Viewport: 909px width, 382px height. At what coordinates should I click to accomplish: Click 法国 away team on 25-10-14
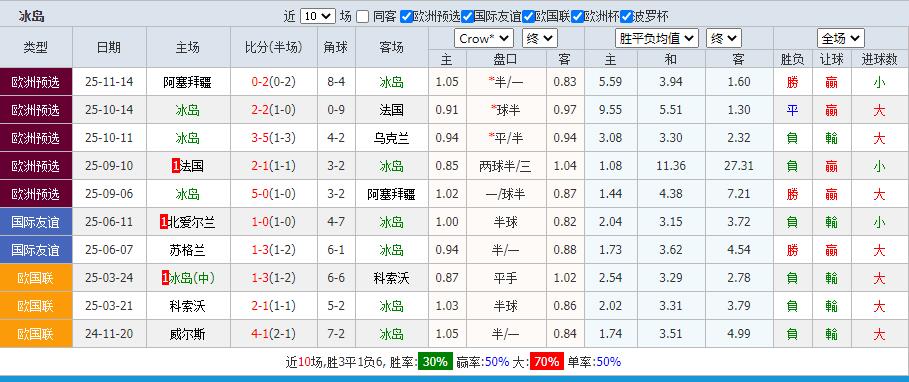point(391,110)
